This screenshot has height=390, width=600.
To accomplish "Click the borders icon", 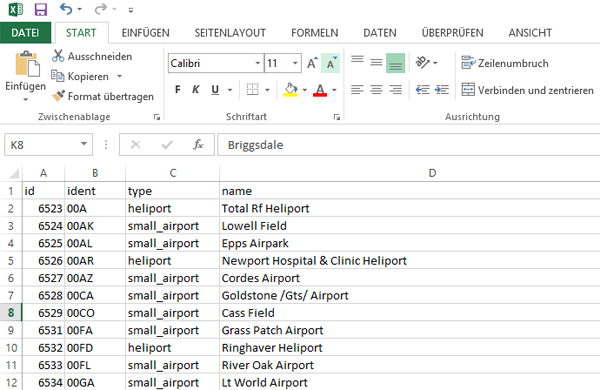I will (253, 90).
